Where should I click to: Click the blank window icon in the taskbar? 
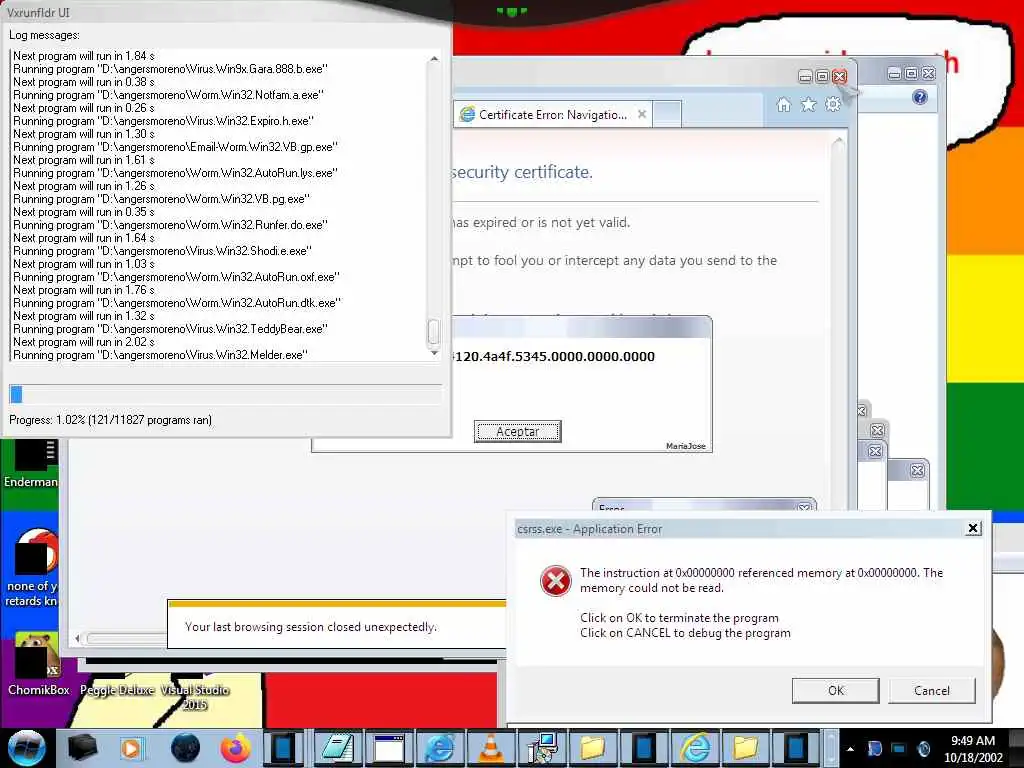click(389, 748)
